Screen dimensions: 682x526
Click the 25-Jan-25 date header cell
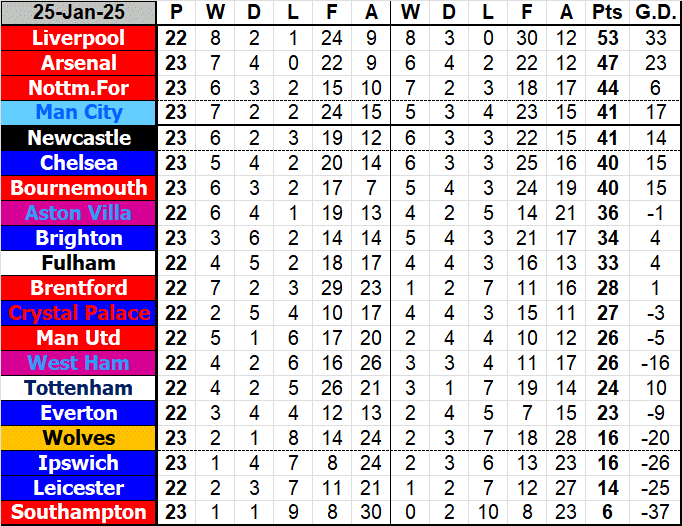coord(79,13)
